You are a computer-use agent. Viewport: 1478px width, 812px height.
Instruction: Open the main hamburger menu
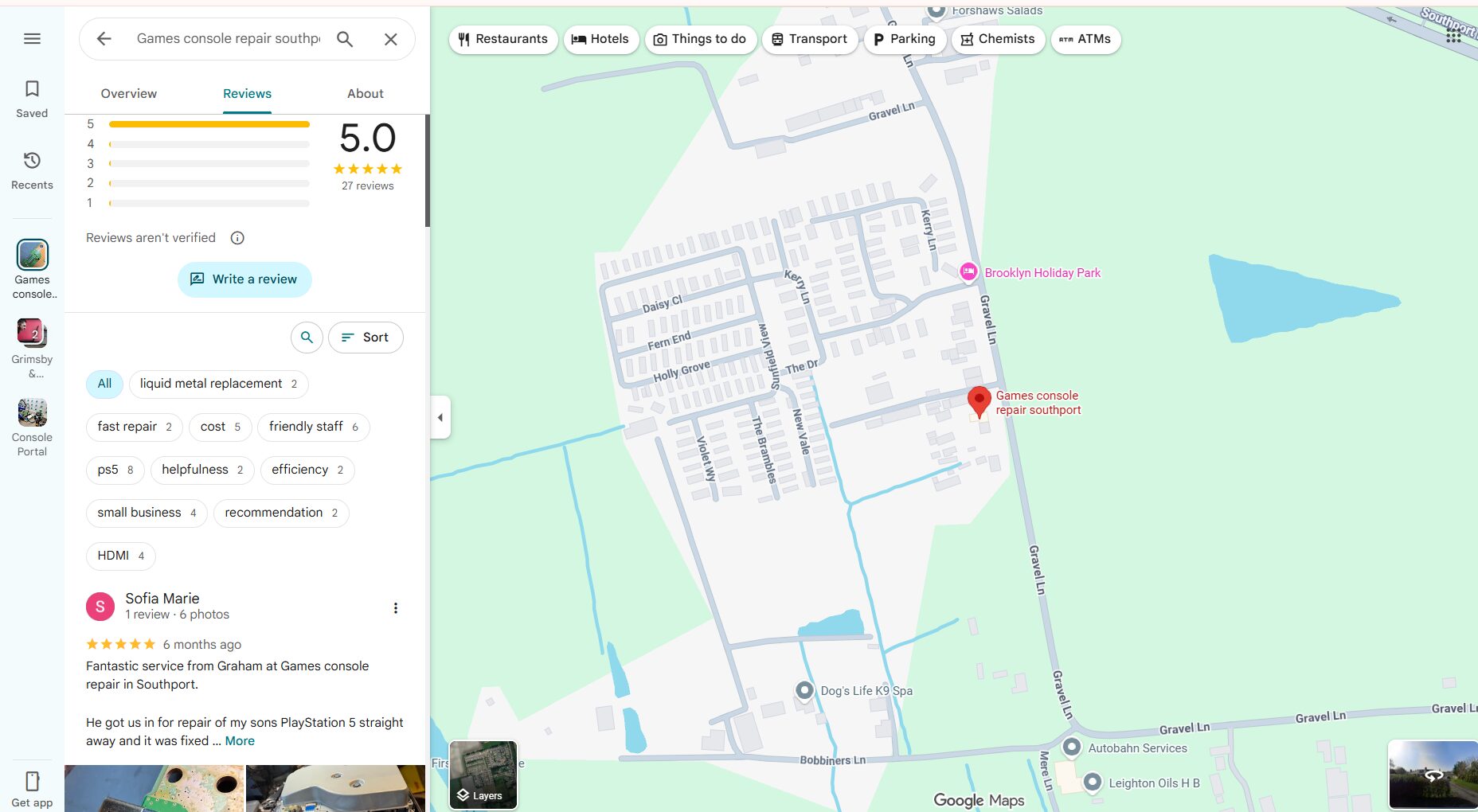[32, 38]
